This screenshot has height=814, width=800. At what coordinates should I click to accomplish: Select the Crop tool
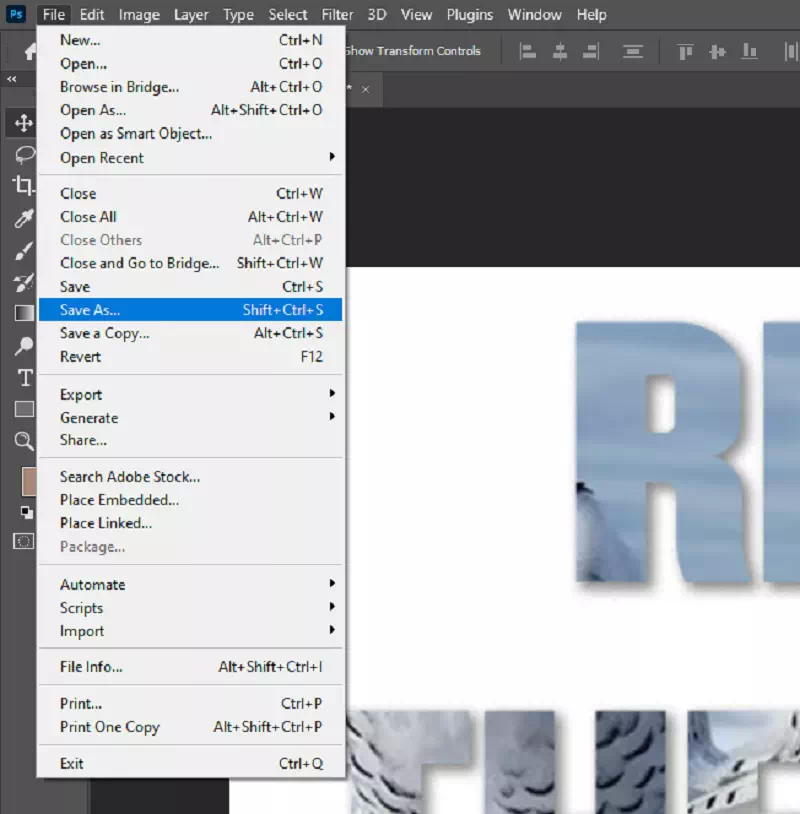pyautogui.click(x=23, y=185)
